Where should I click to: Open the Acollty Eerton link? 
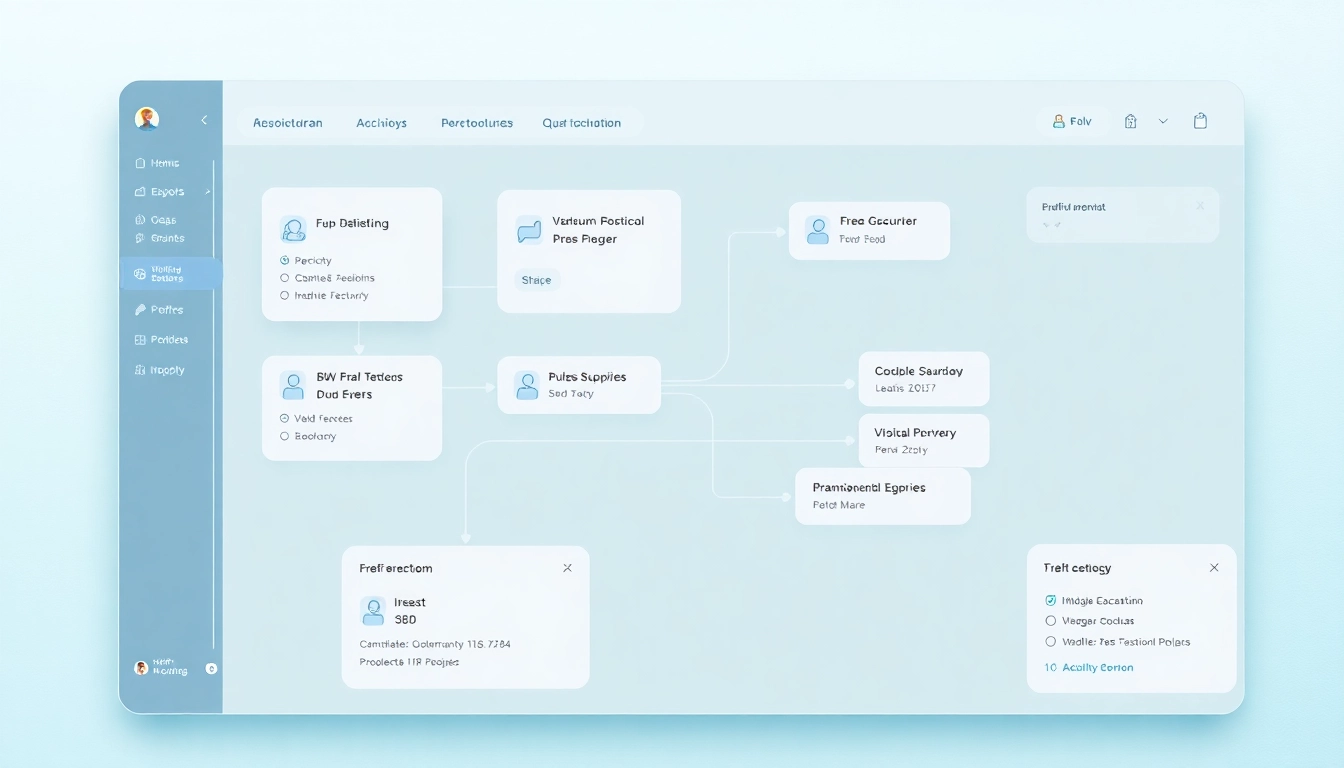[1097, 667]
